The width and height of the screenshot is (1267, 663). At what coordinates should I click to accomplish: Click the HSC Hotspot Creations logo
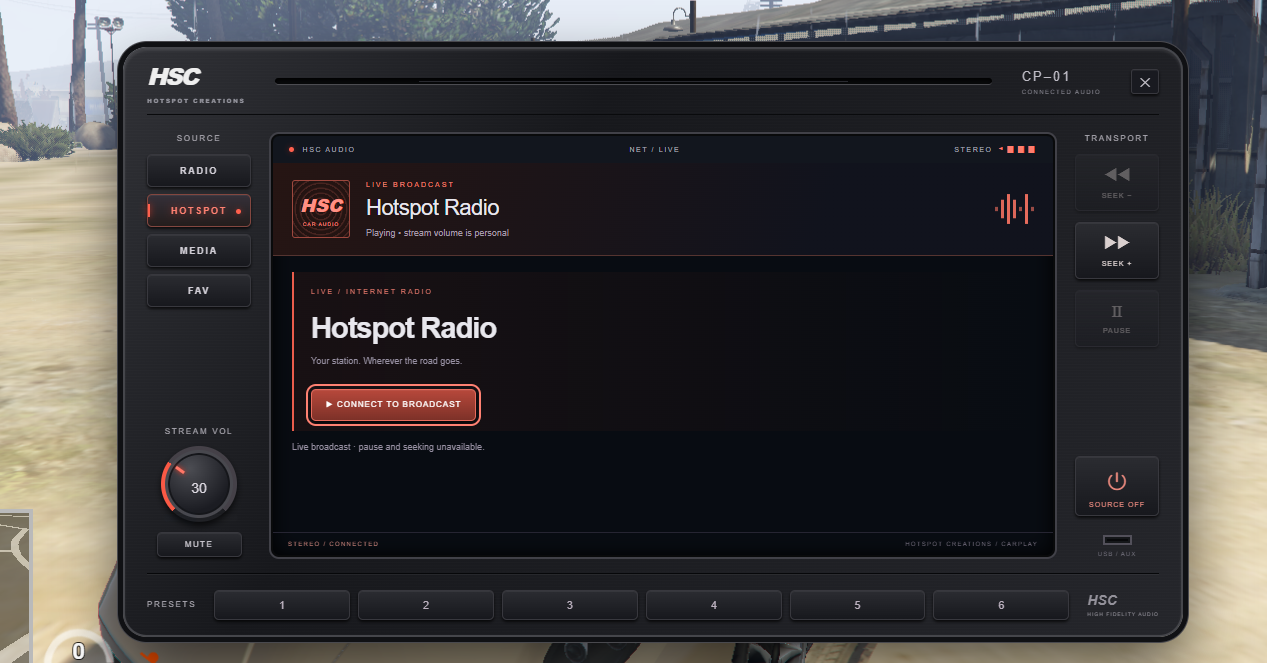click(x=195, y=84)
